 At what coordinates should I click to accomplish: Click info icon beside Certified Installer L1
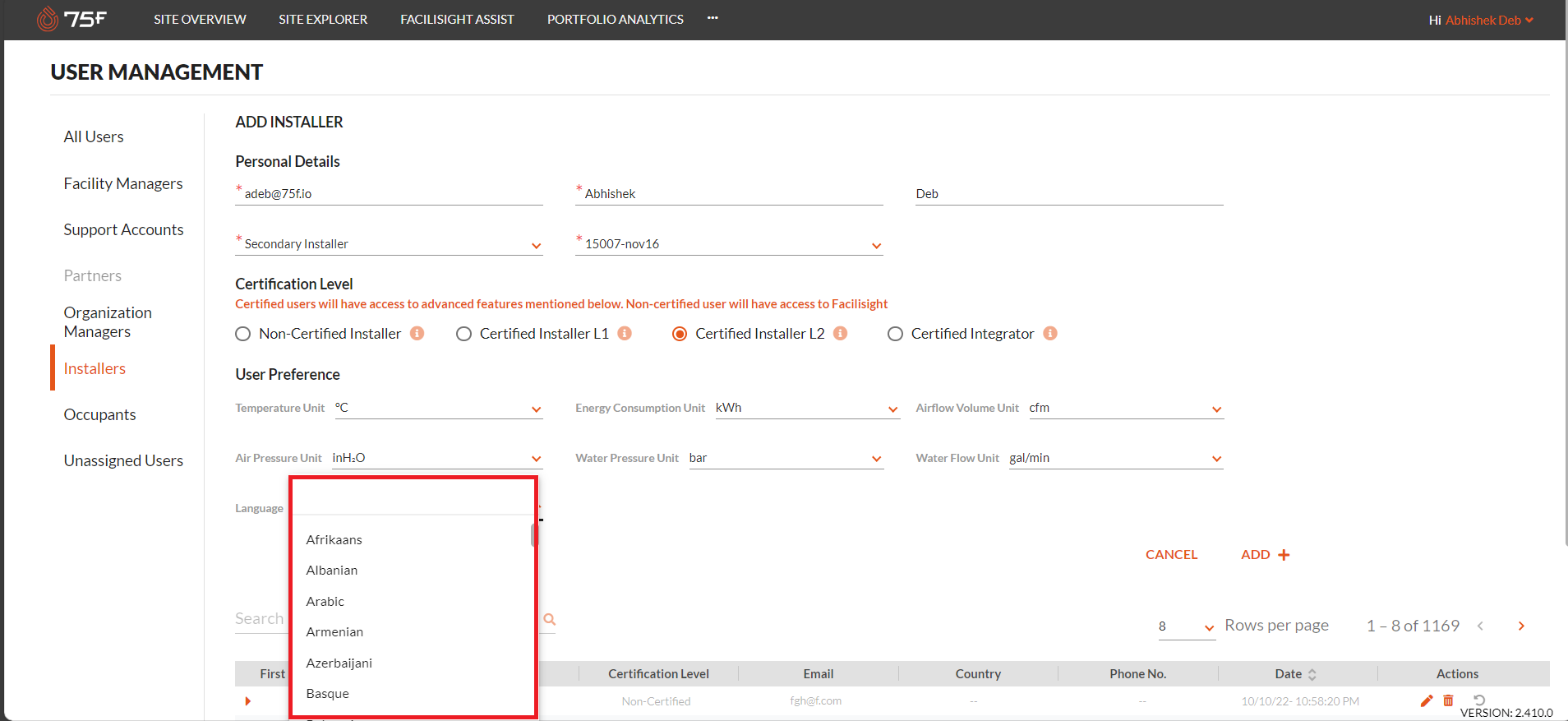(x=625, y=333)
